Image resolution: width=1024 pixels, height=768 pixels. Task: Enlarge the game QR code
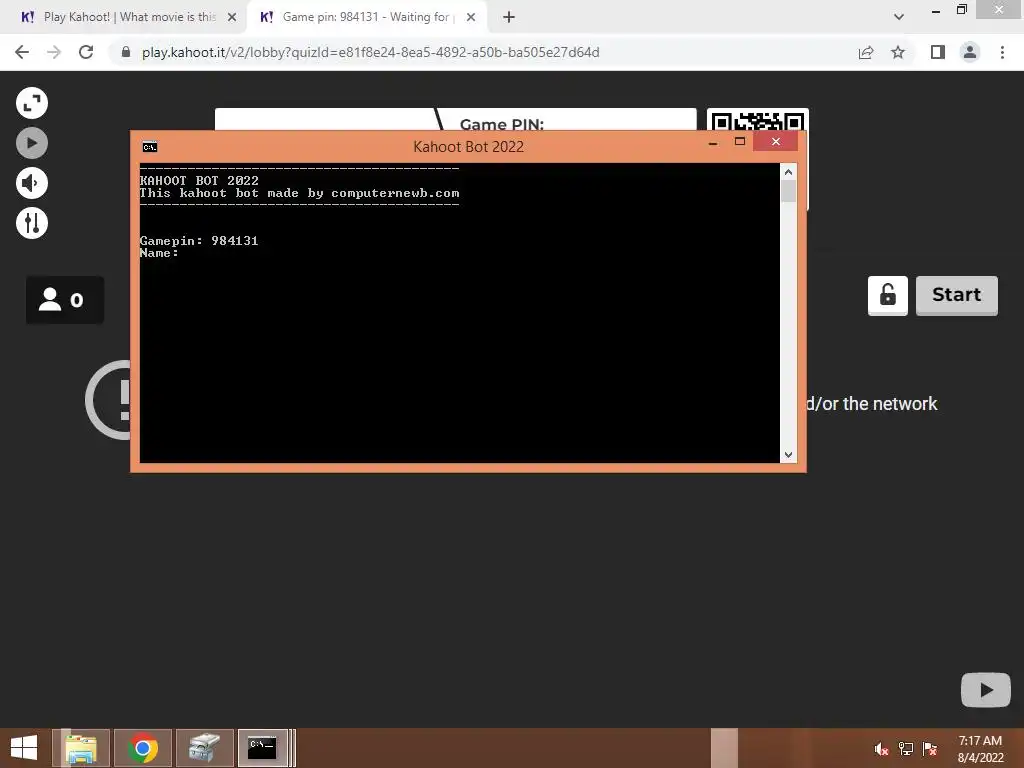coord(758,120)
